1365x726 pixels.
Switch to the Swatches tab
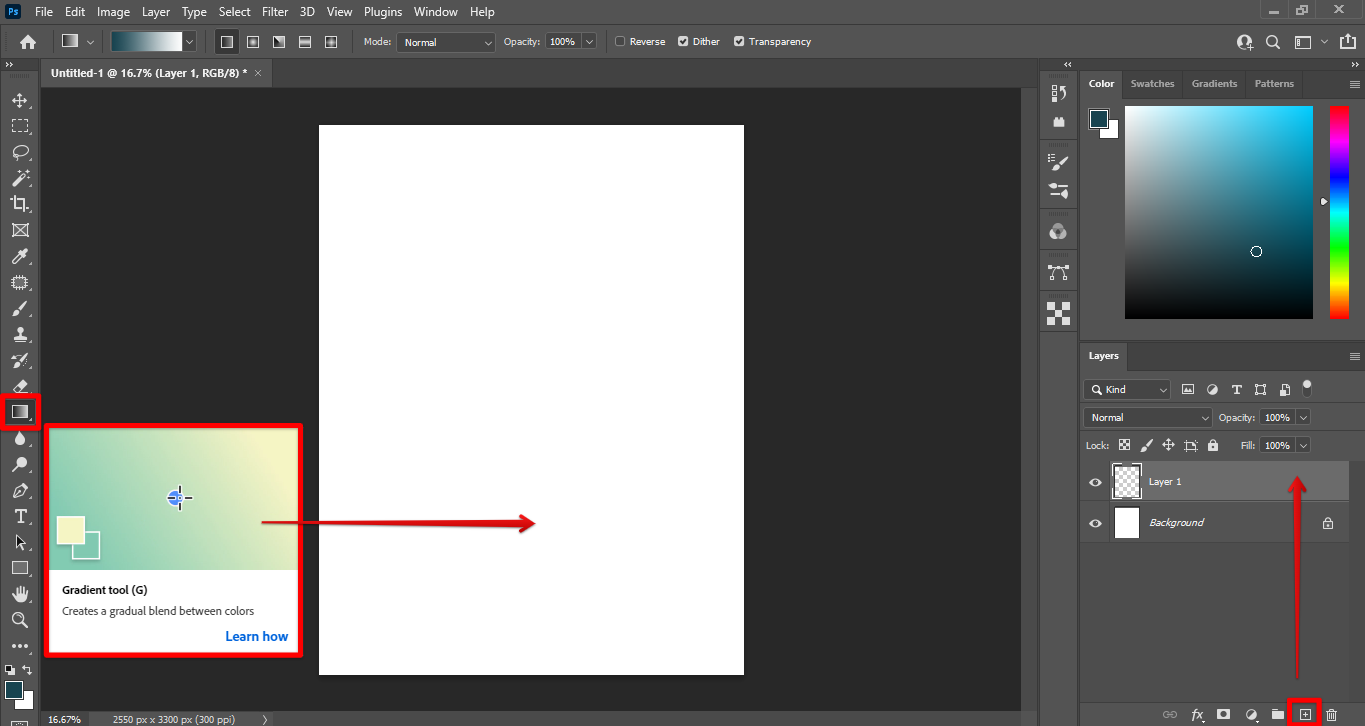click(1152, 84)
